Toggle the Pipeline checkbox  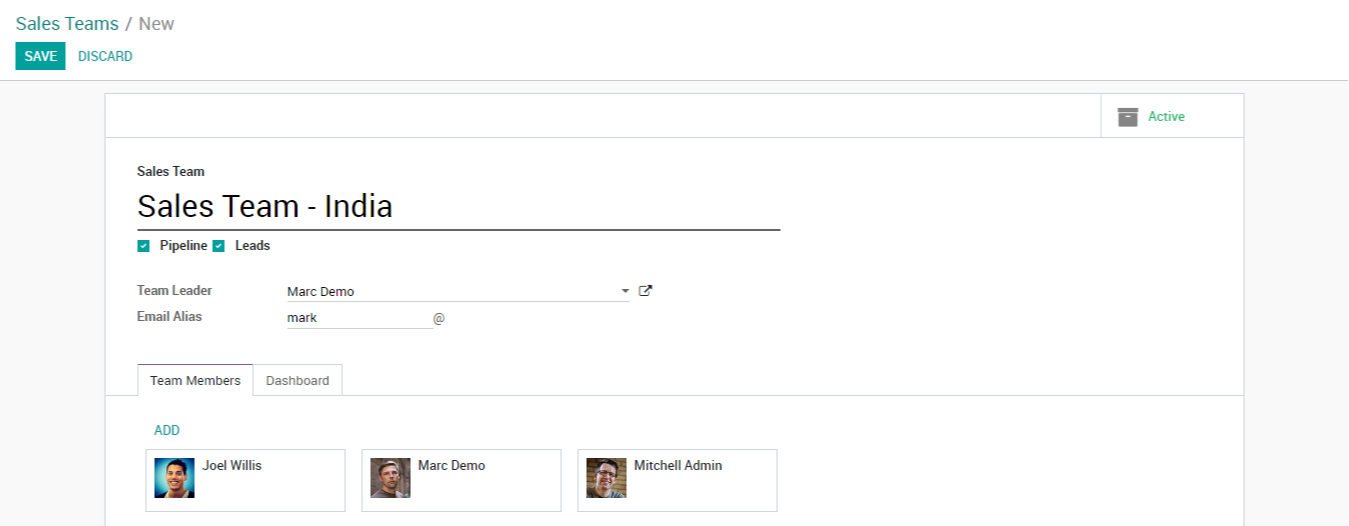click(x=144, y=246)
